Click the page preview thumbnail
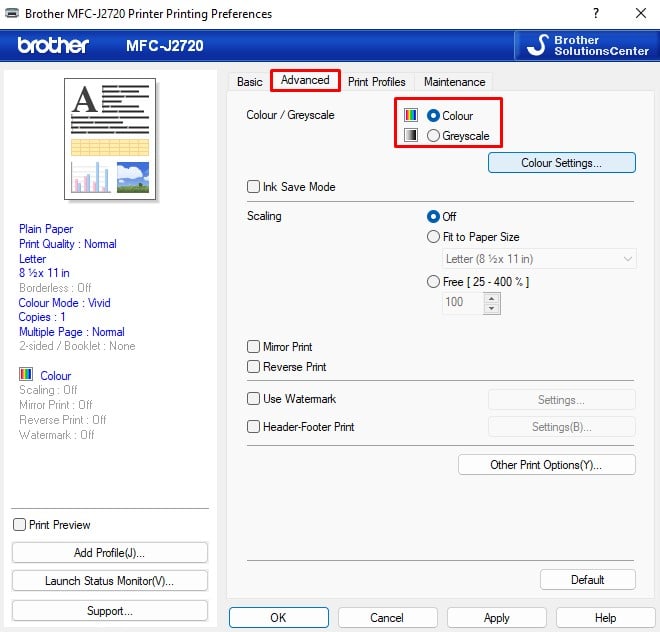Image resolution: width=660 pixels, height=632 pixels. (x=110, y=139)
